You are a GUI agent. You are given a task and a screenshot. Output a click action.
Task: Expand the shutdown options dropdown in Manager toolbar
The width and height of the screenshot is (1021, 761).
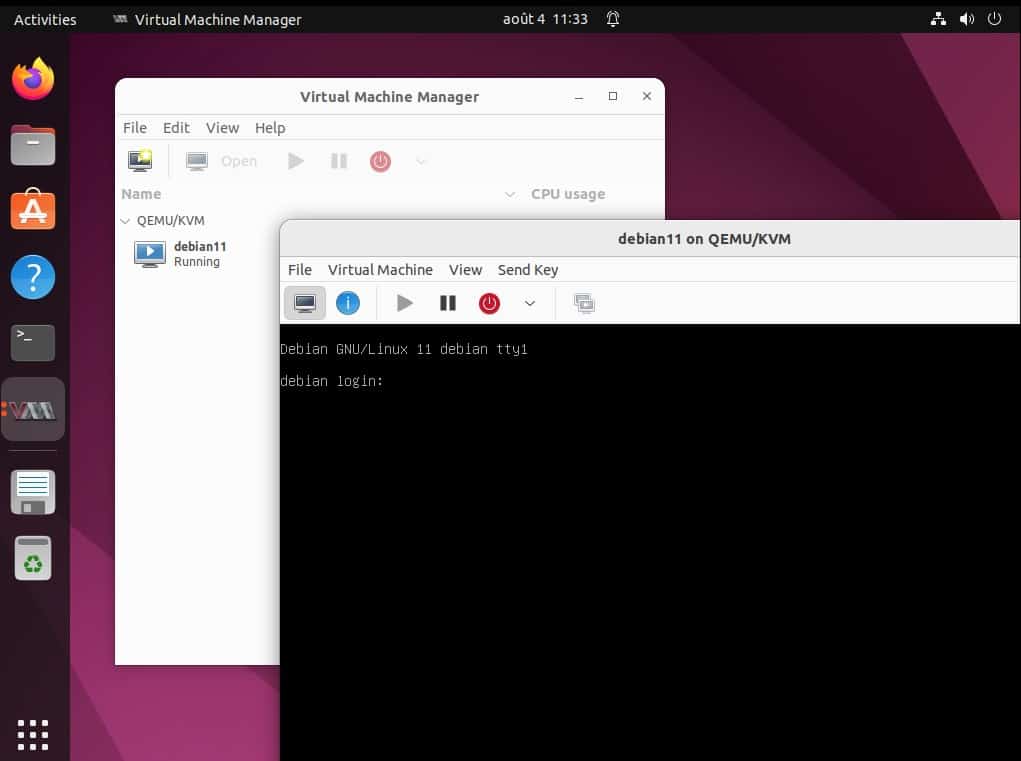tap(420, 160)
